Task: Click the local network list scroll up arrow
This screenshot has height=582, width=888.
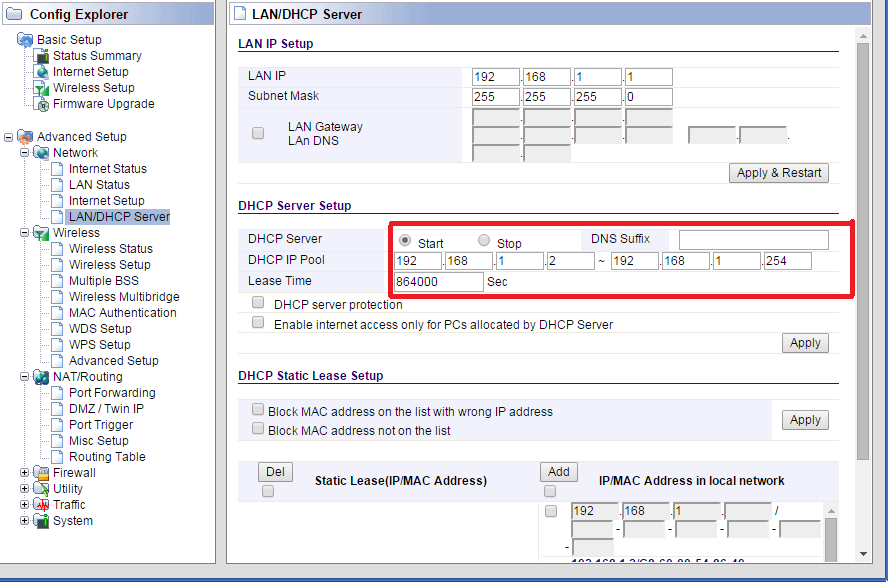Action: (831, 511)
